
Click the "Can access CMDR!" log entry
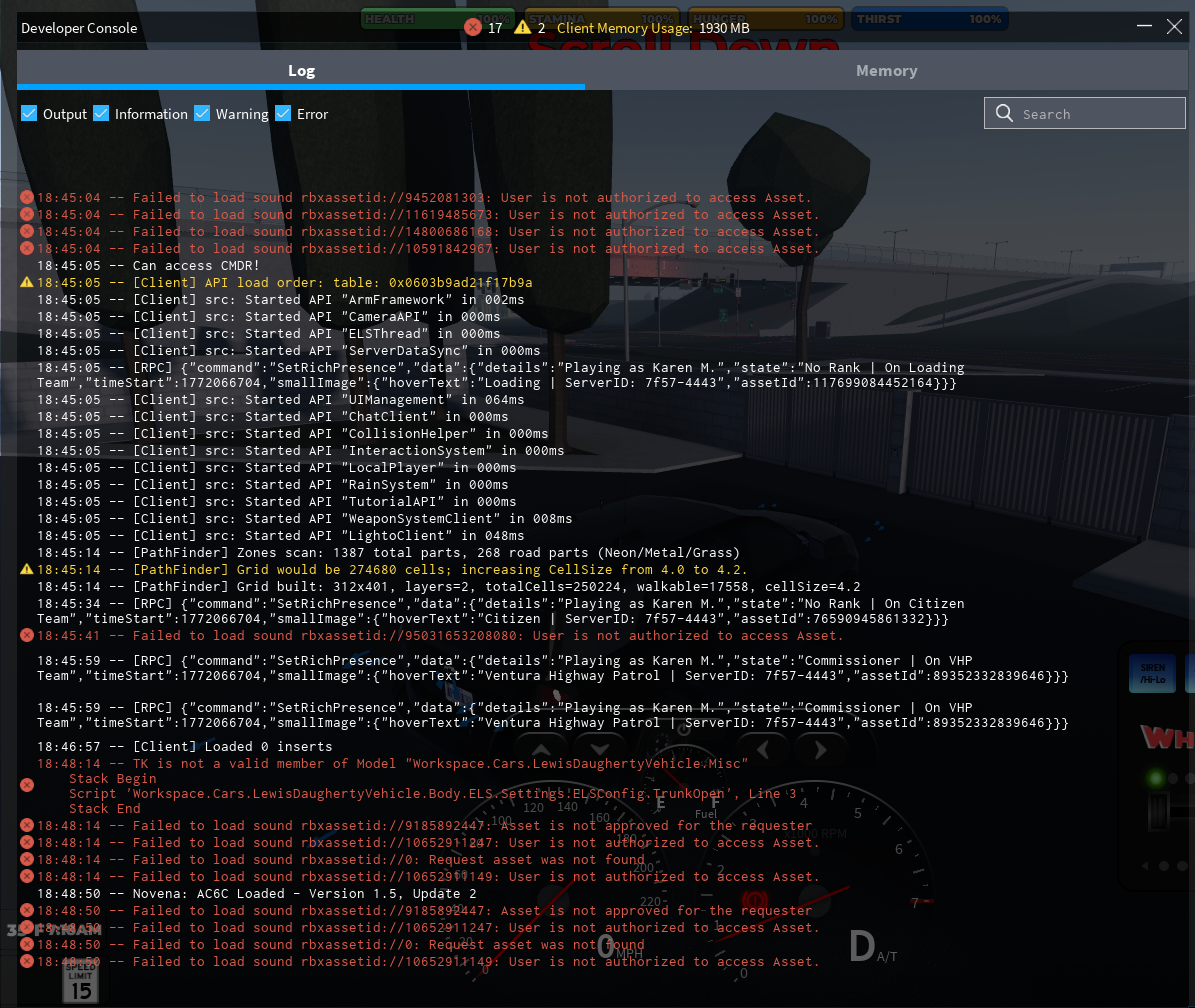(x=148, y=266)
